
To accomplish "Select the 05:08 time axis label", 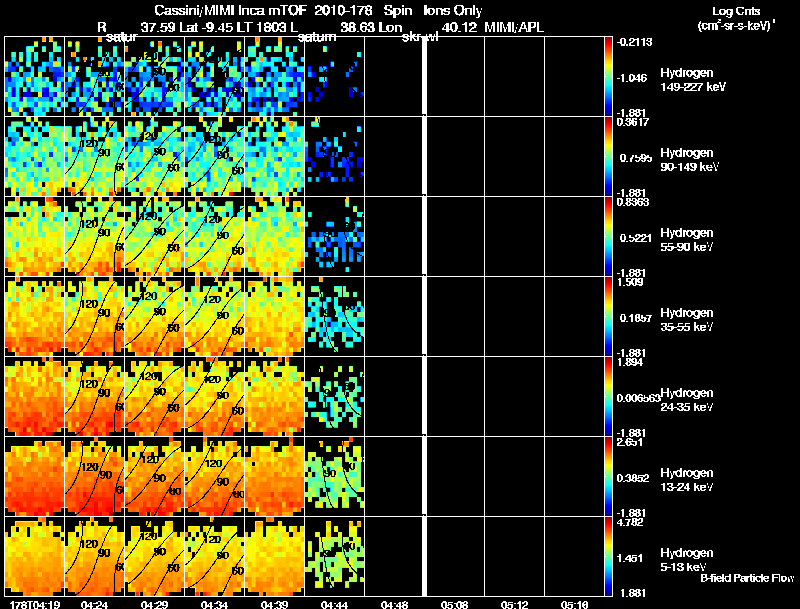I will click(453, 604).
